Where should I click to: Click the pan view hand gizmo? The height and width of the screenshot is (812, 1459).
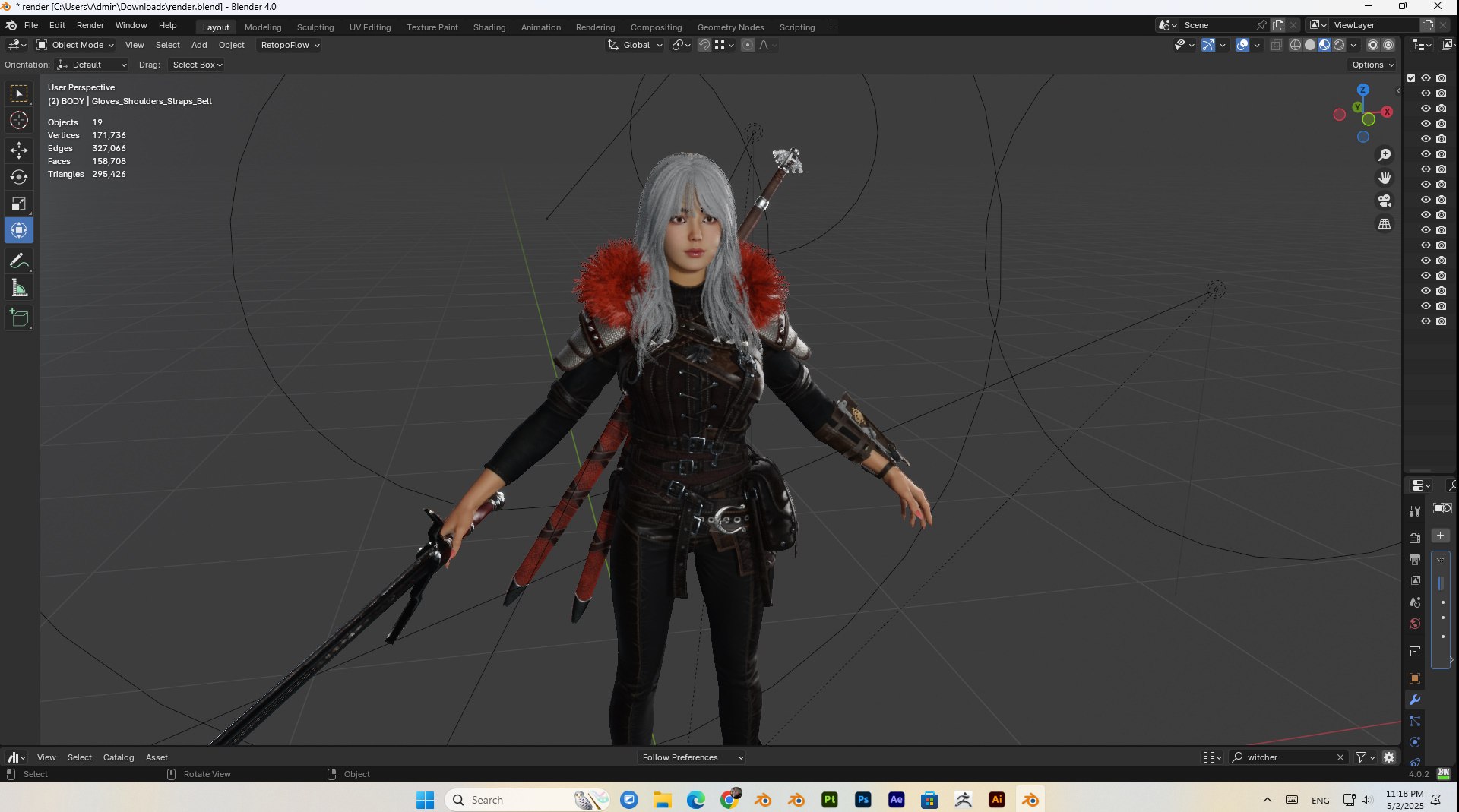[1385, 178]
